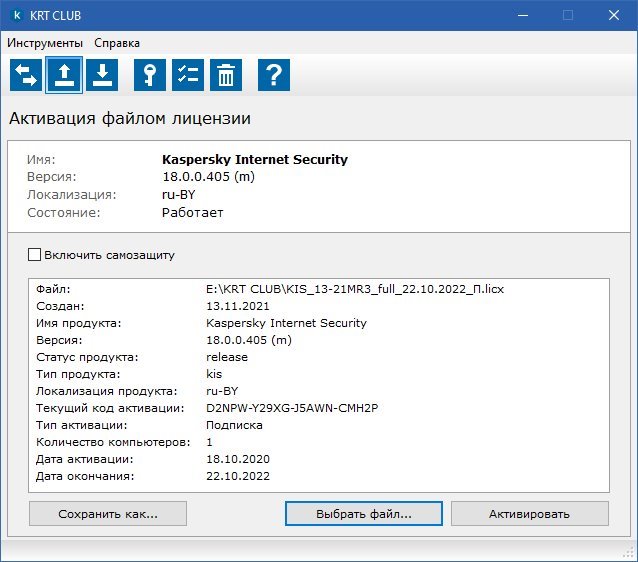This screenshot has height=562, width=638.
Task: Click the expiry date 22.10.2022
Action: (x=238, y=476)
